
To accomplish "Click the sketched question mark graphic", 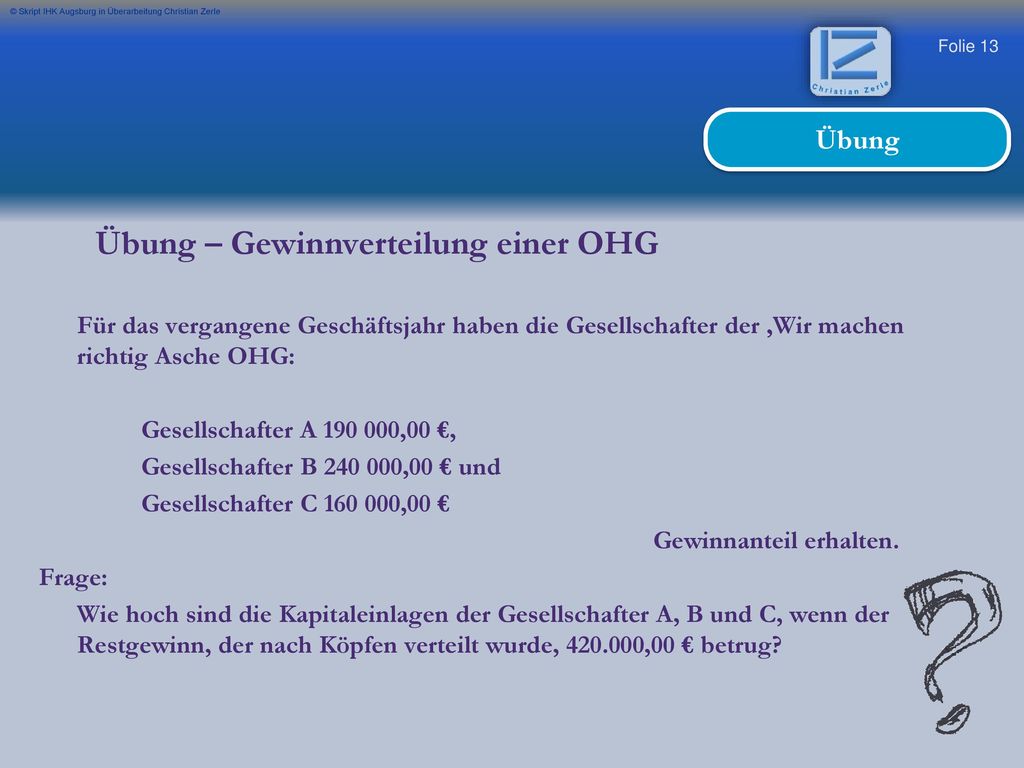I will [x=953, y=652].
